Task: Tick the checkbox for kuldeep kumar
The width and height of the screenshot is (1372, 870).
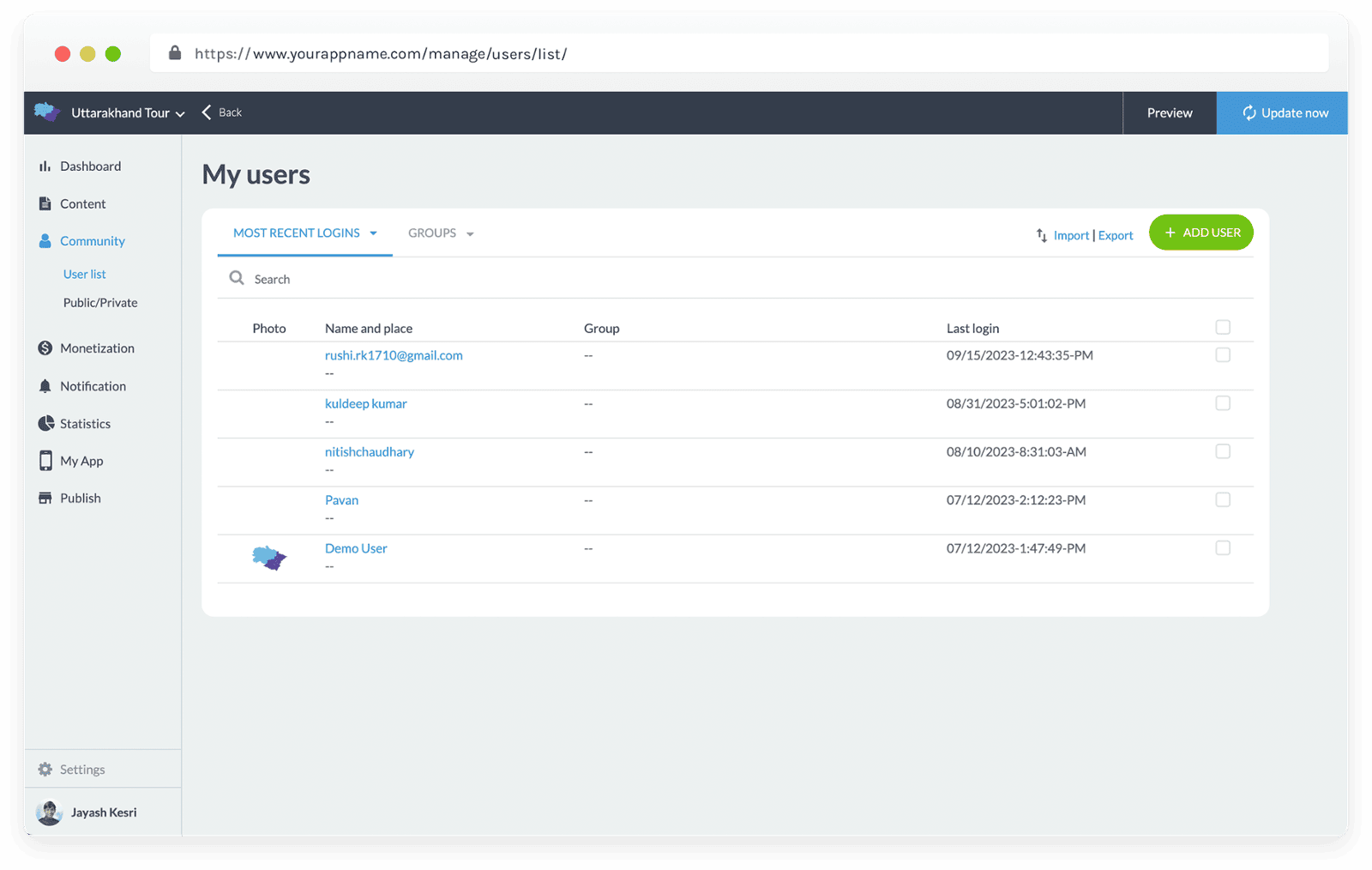Action: coord(1223,403)
